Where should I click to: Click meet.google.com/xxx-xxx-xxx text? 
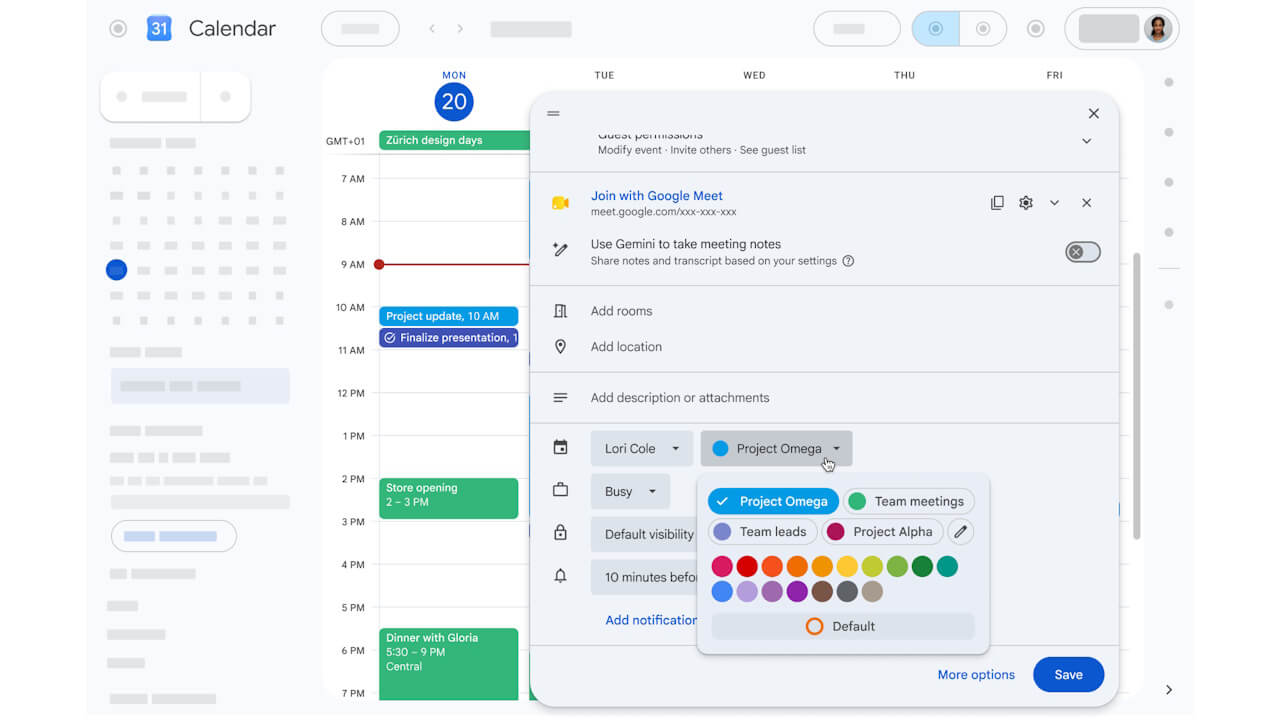pyautogui.click(x=664, y=212)
